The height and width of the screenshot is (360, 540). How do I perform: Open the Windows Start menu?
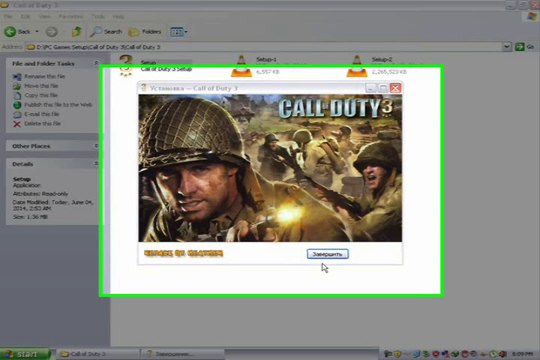click(26, 354)
